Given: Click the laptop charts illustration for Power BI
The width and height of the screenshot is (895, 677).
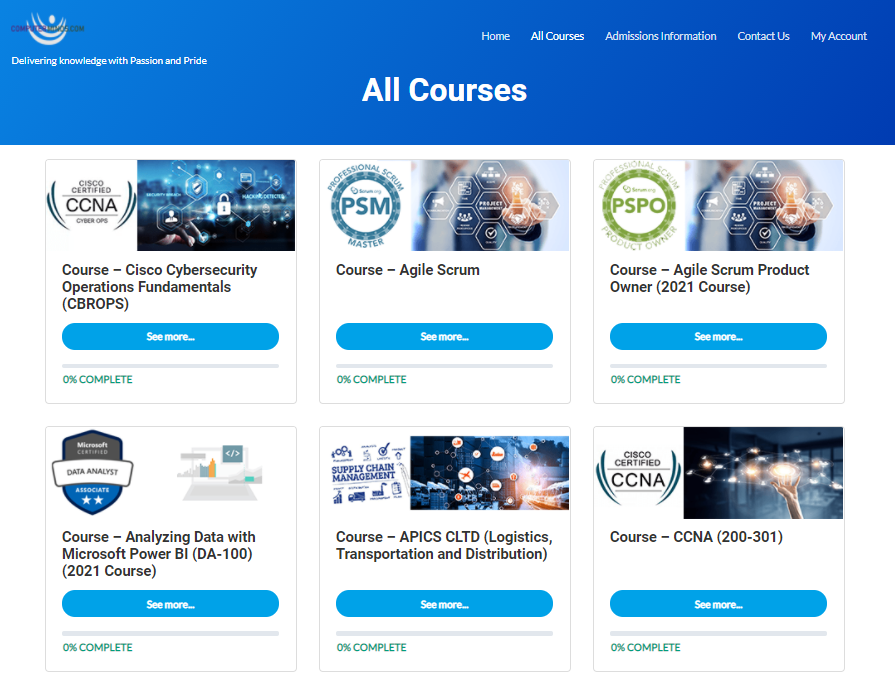Looking at the screenshot, I should pyautogui.click(x=220, y=473).
